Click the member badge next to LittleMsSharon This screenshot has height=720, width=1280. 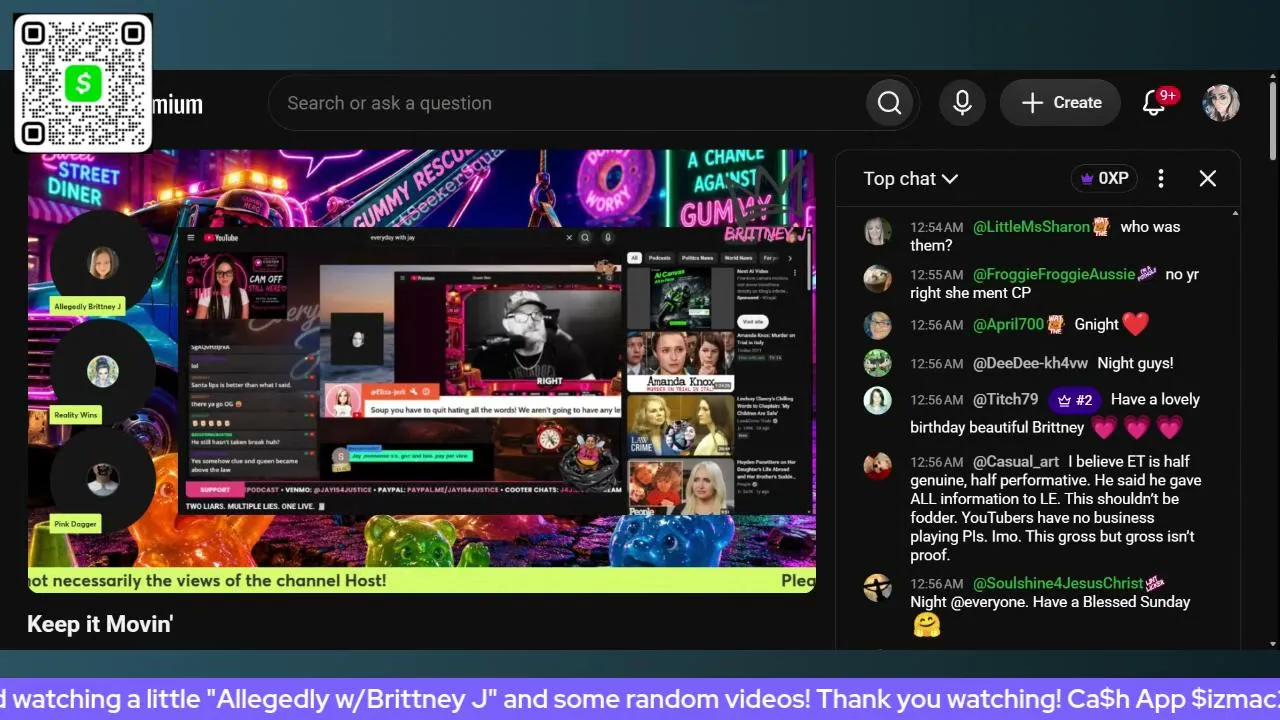[x=1101, y=227]
